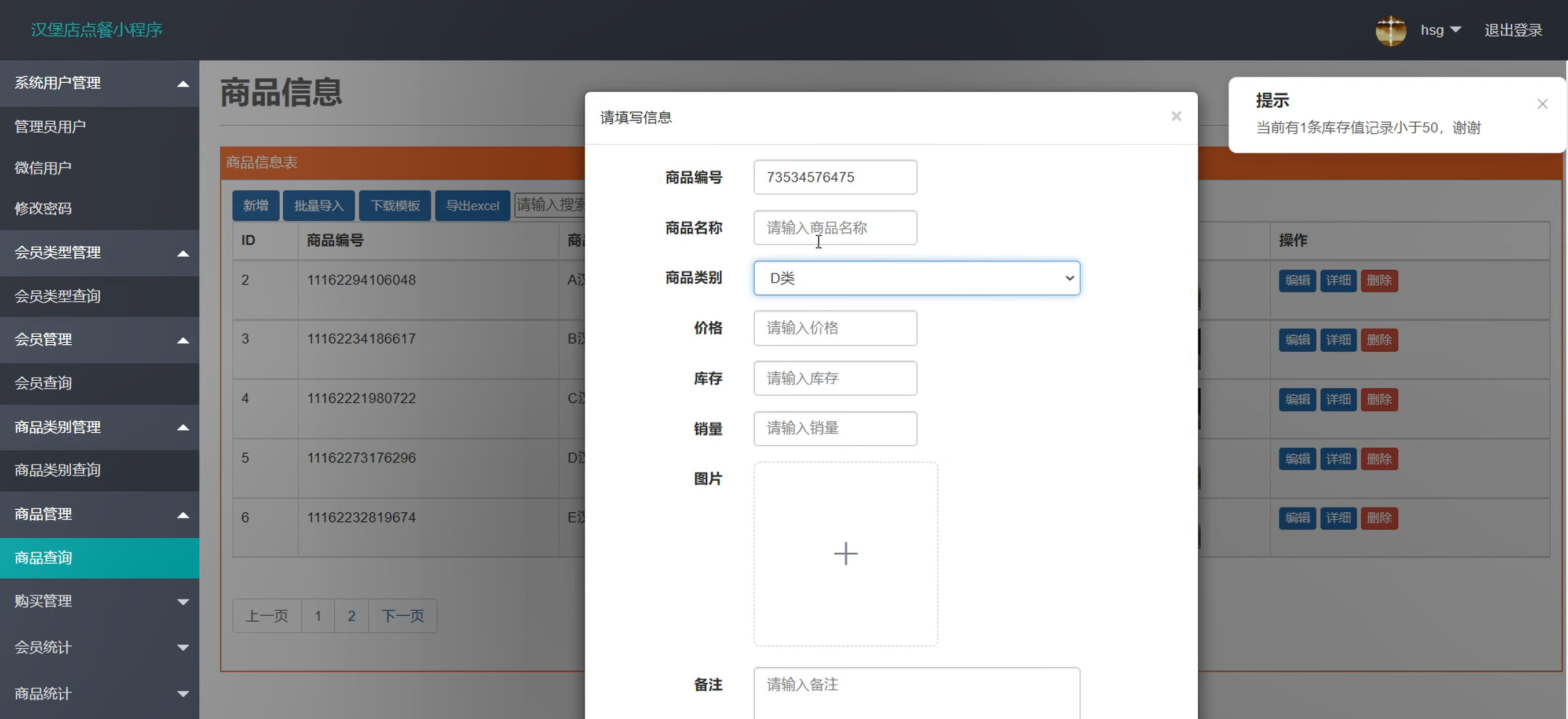Screen dimensions: 1568x719
Task: Close the 提示 notification popup
Action: (1542, 104)
